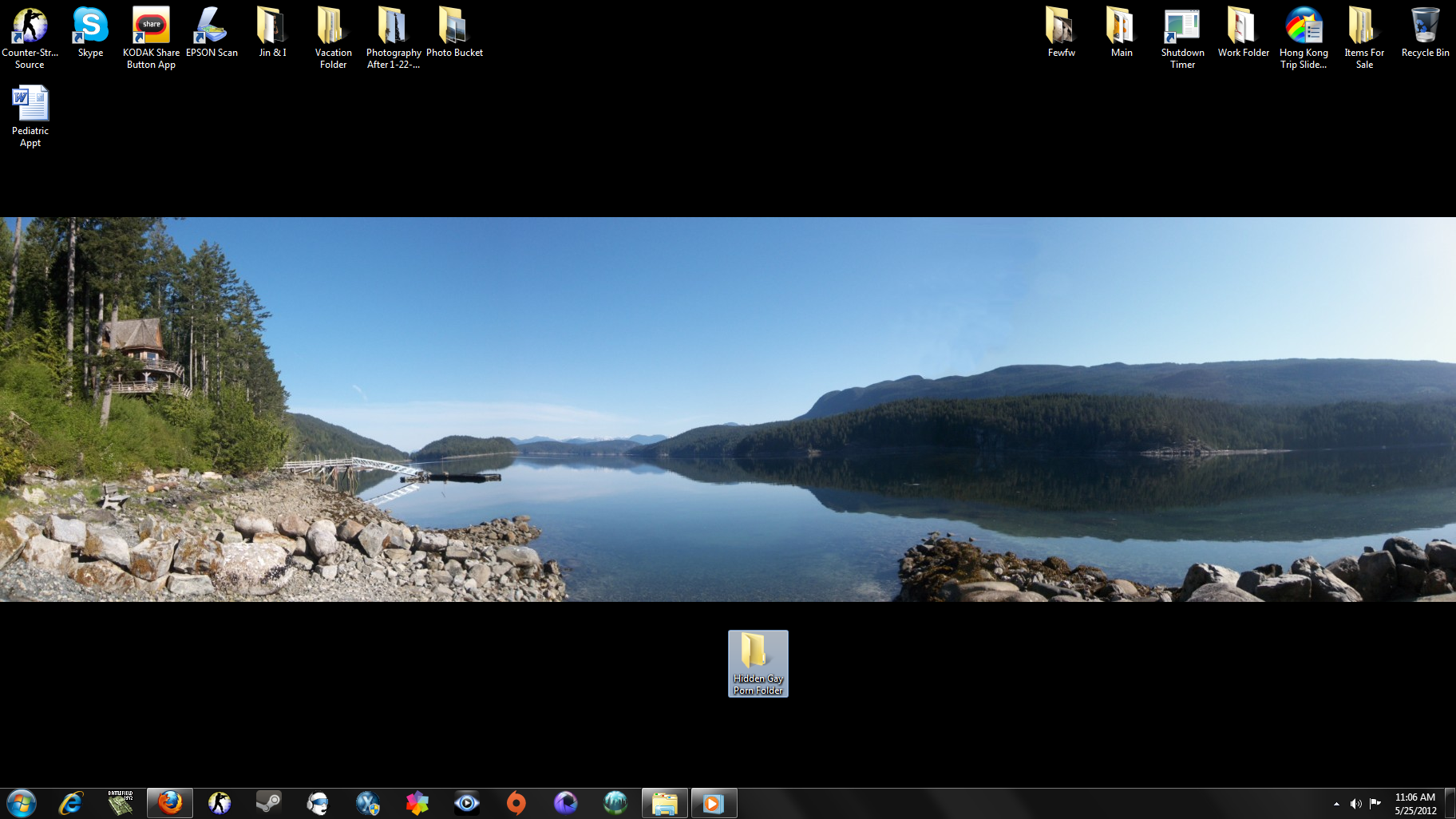The width and height of the screenshot is (1456, 819).
Task: Launch Internet Explorer from the taskbar
Action: (71, 803)
